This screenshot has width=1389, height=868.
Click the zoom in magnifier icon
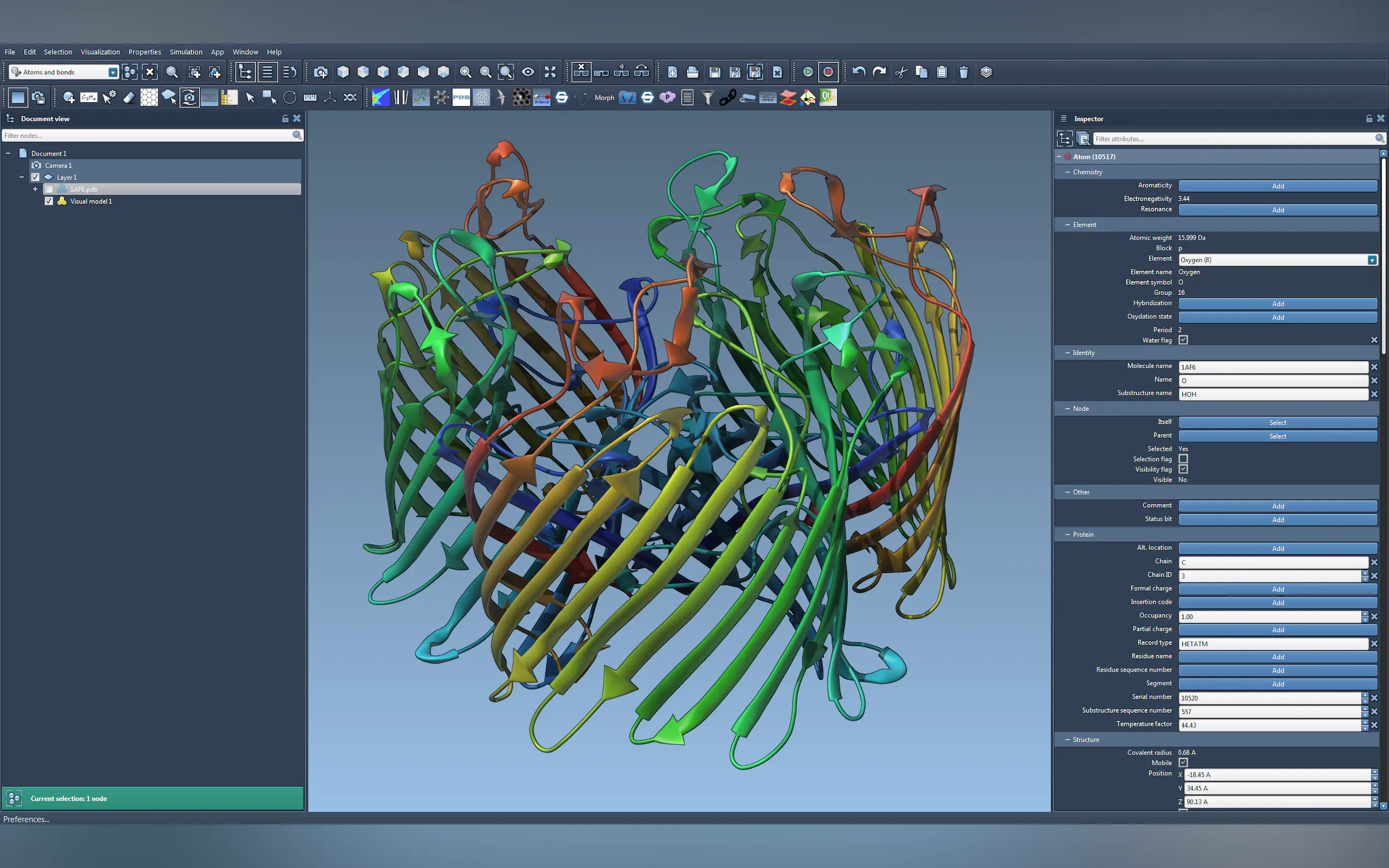point(466,72)
